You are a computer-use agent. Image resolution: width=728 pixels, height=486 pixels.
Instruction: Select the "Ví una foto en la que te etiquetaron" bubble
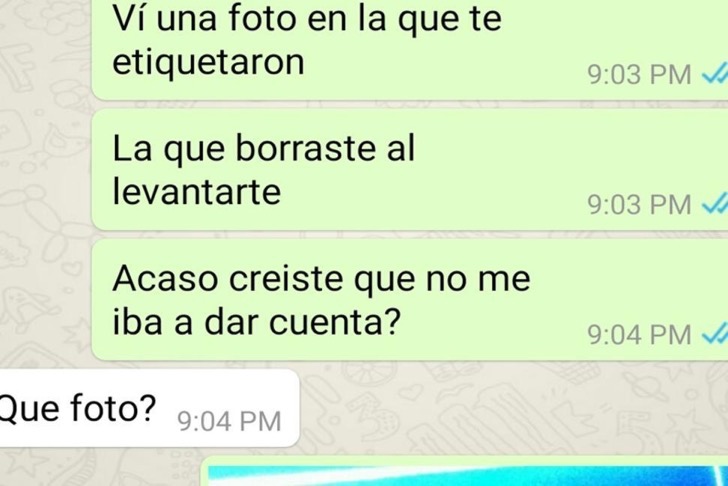click(410, 49)
